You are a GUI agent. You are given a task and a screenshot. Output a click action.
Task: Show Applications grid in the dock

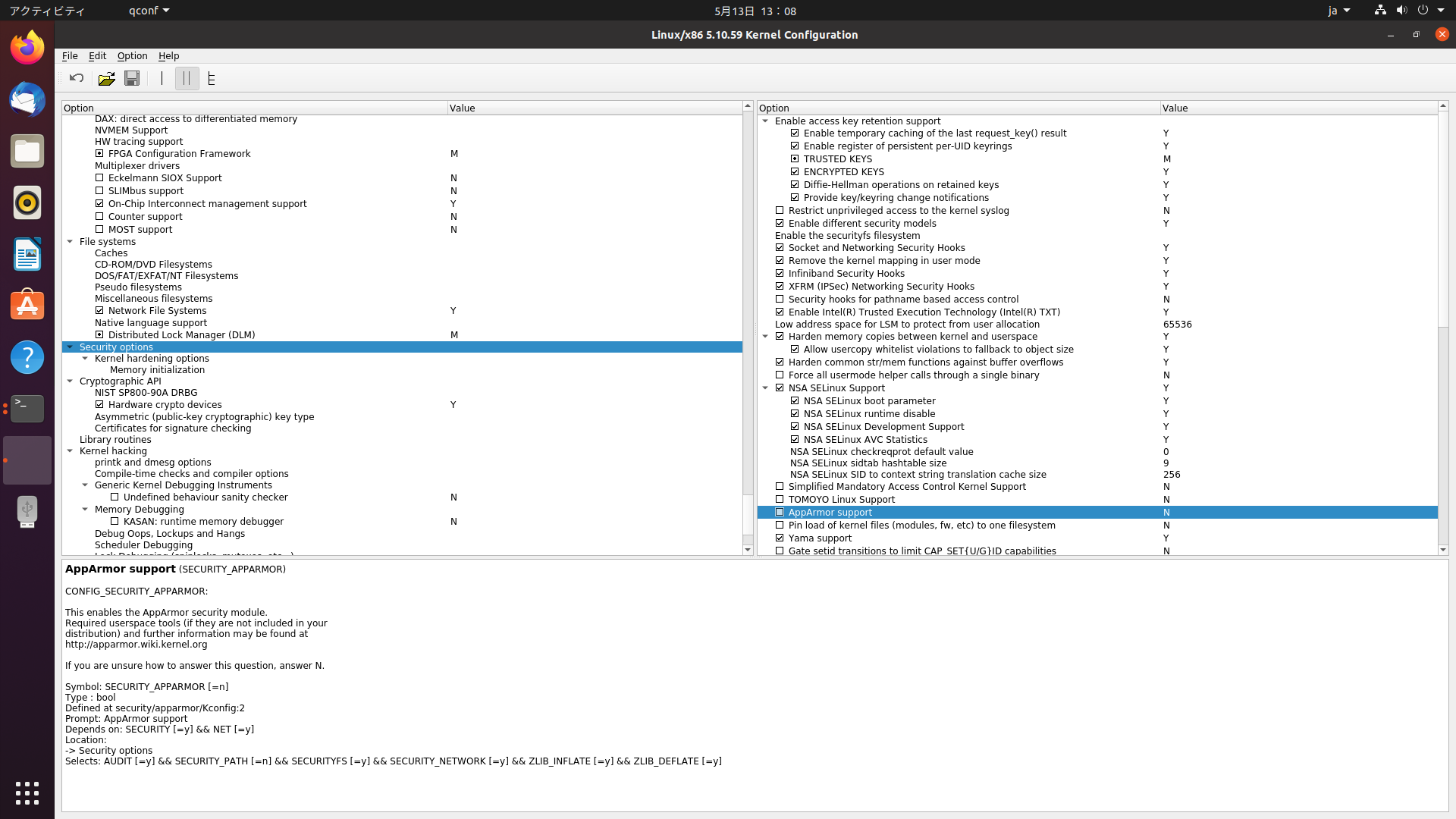coord(27,793)
